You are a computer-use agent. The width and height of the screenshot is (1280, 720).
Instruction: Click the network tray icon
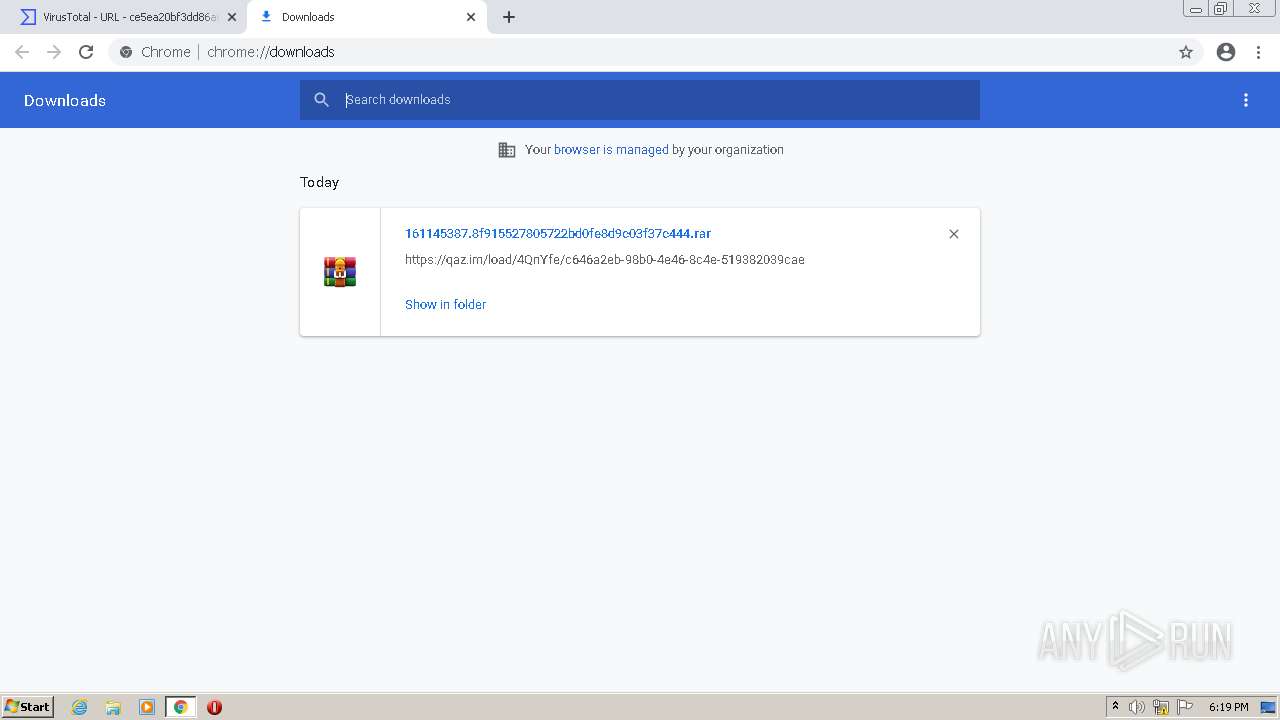tap(1161, 707)
